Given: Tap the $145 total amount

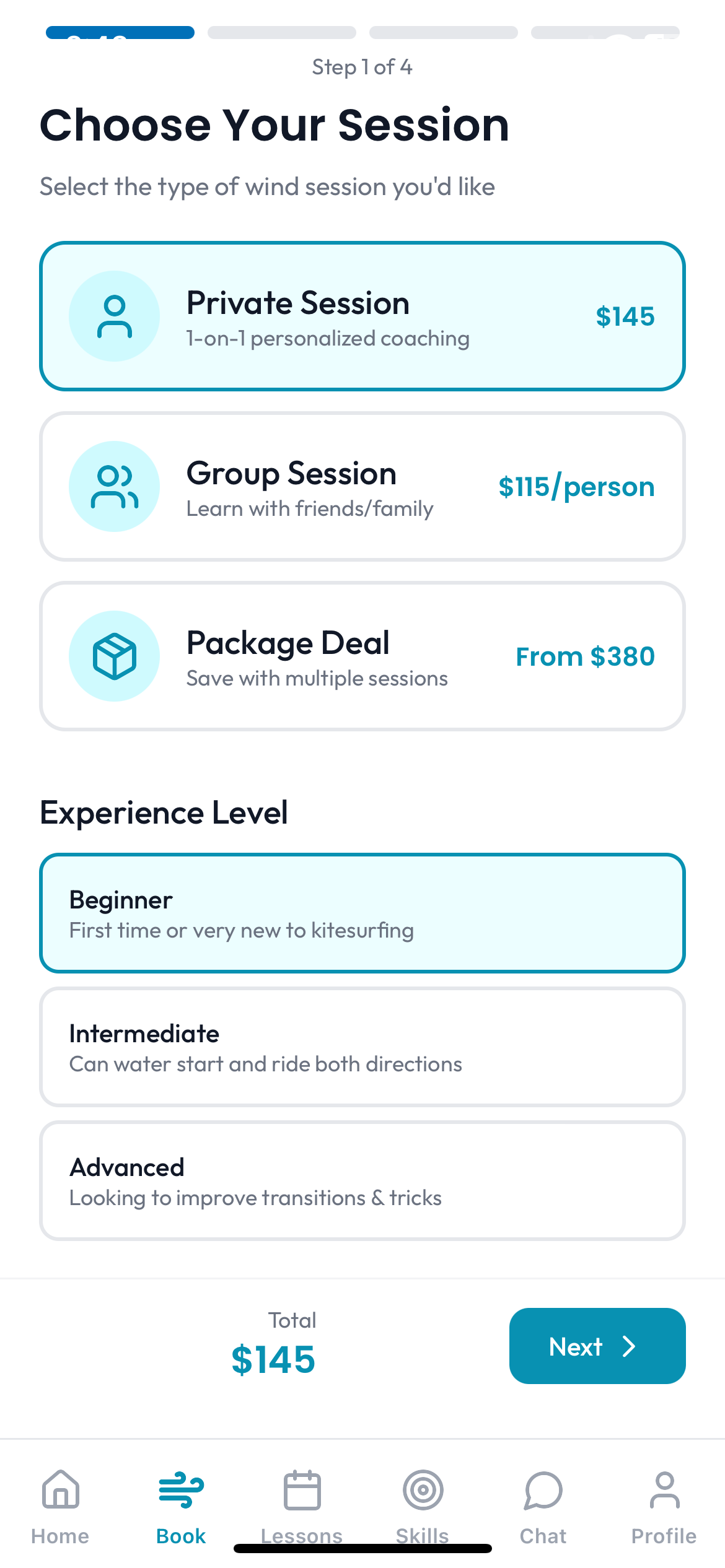Looking at the screenshot, I should (x=273, y=1360).
